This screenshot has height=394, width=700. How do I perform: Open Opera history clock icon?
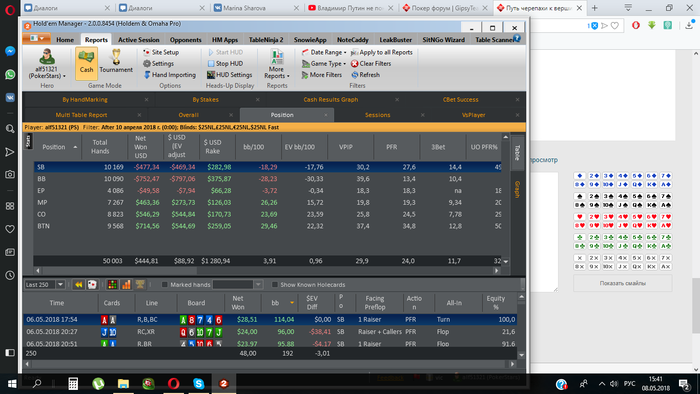point(10,275)
